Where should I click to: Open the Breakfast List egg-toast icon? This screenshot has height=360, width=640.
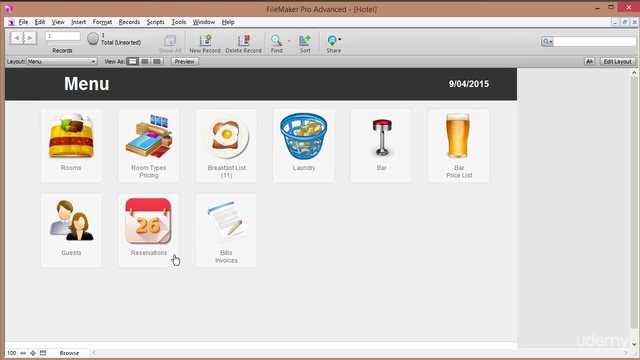tap(226, 137)
